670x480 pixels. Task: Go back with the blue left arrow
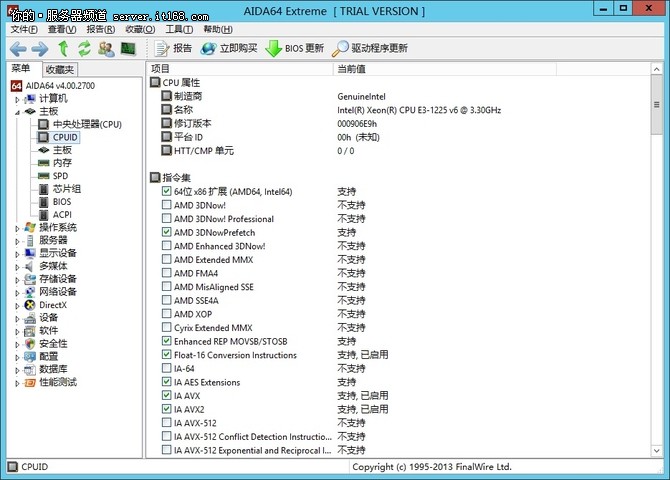tap(18, 49)
